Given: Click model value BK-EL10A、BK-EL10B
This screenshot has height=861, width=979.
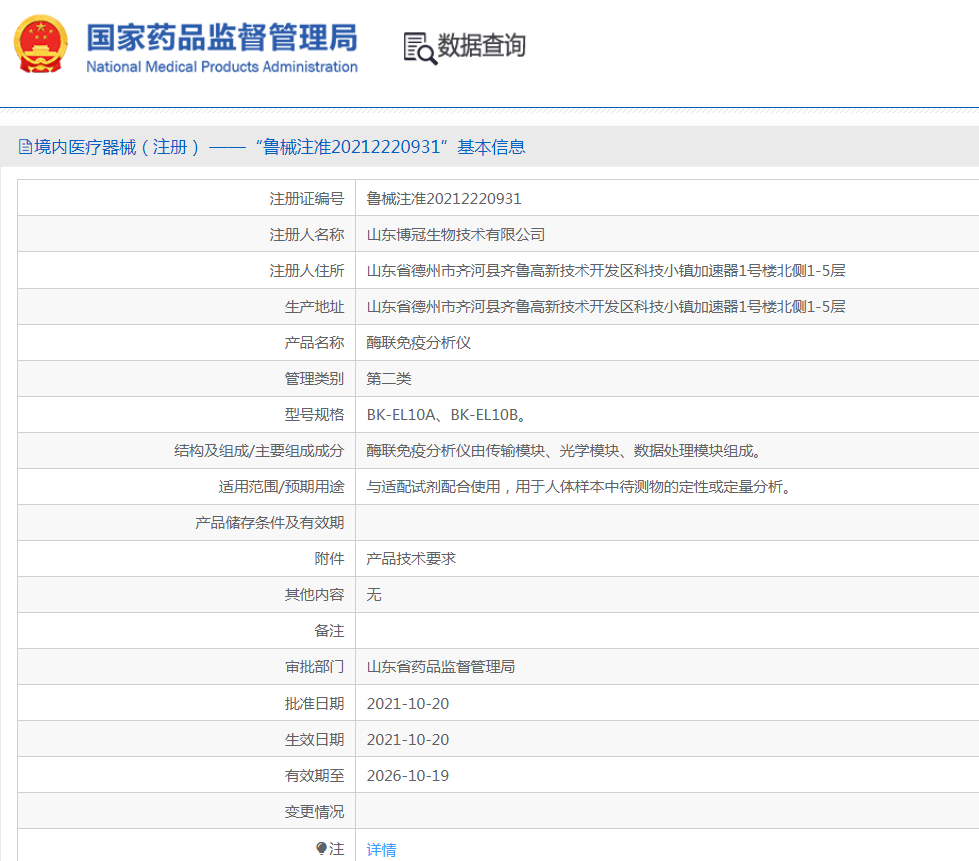Looking at the screenshot, I should pyautogui.click(x=445, y=415).
